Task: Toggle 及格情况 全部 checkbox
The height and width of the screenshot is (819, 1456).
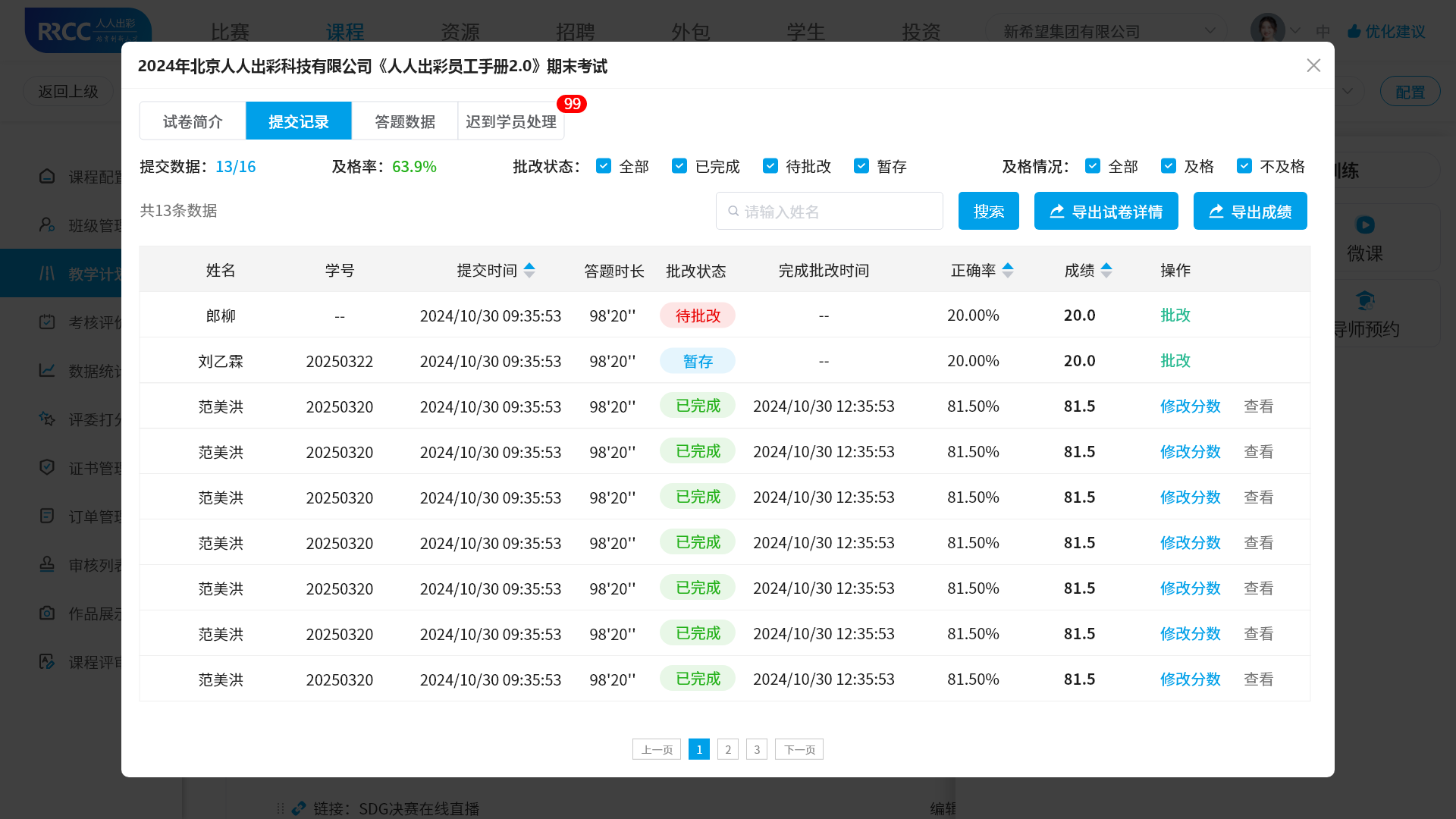Action: tap(1093, 165)
